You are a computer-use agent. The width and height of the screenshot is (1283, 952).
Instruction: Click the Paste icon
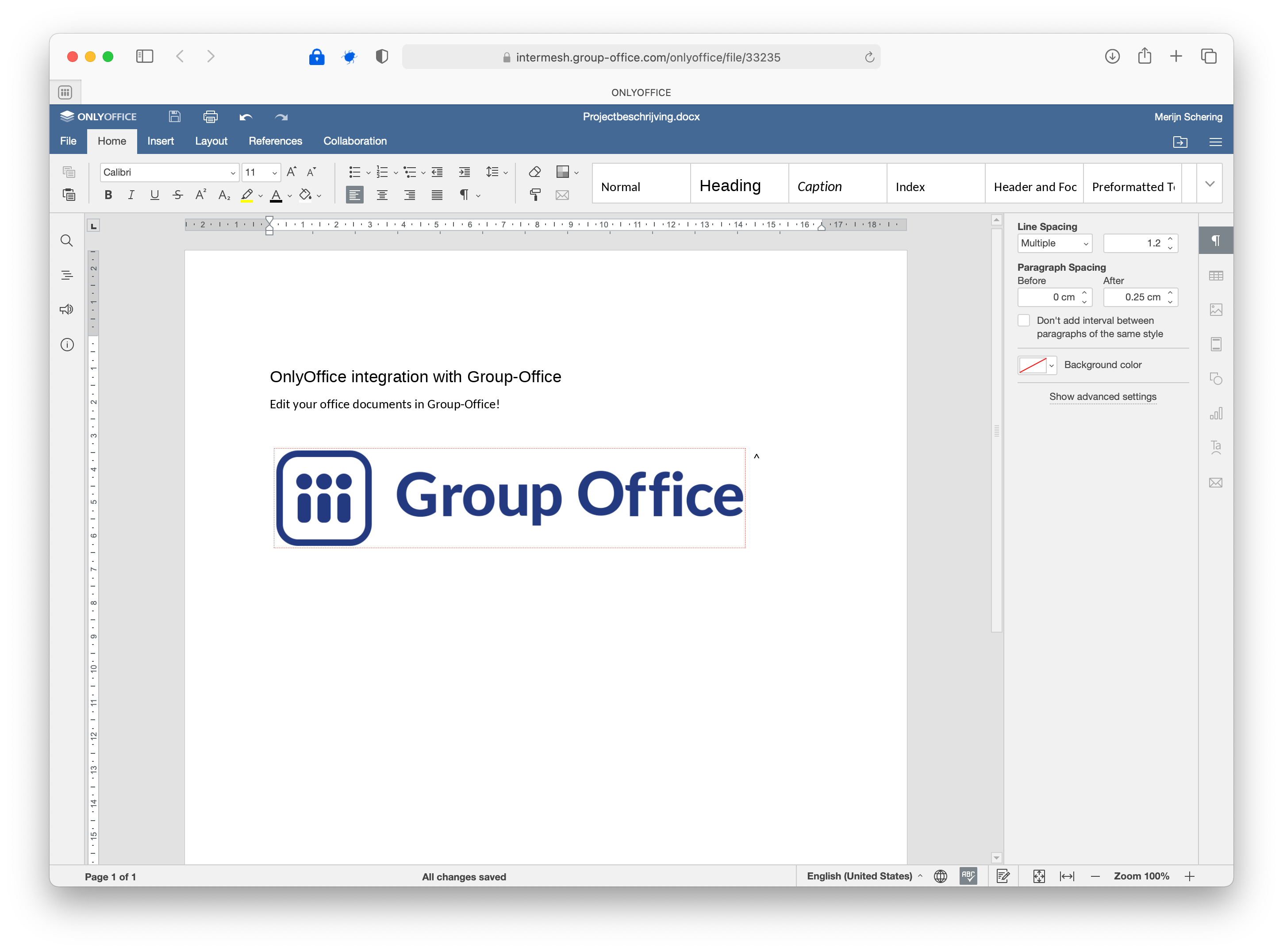coord(69,195)
